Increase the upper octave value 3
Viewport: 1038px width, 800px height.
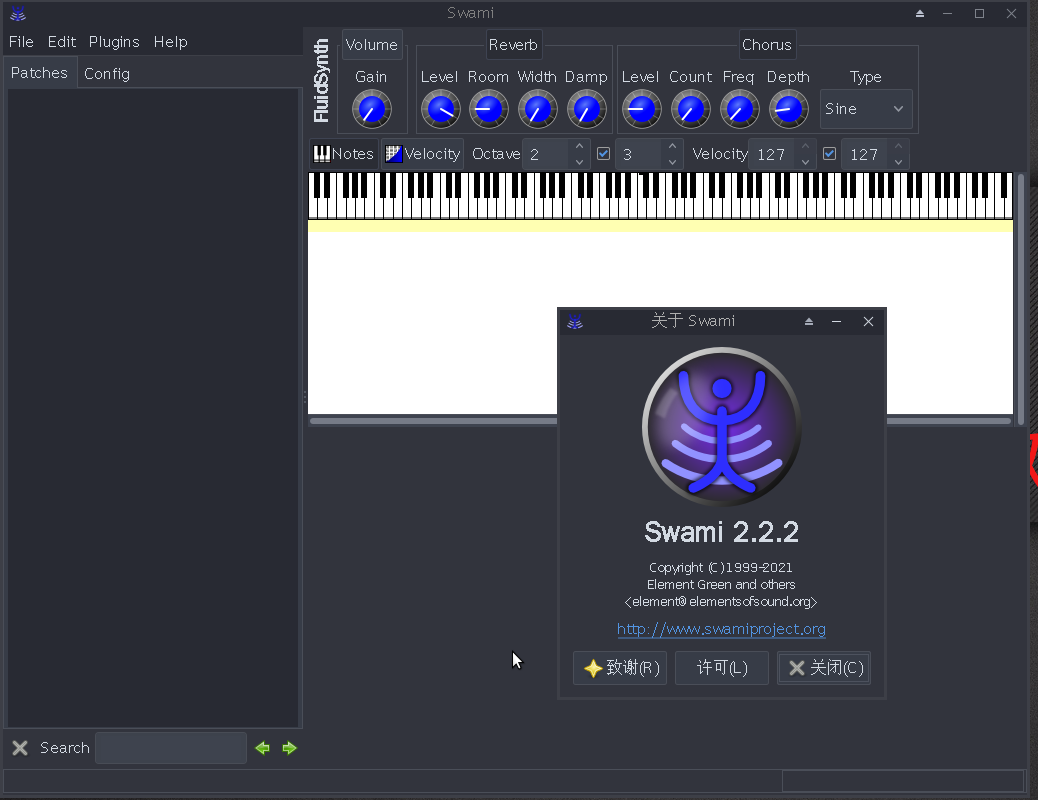click(672, 146)
